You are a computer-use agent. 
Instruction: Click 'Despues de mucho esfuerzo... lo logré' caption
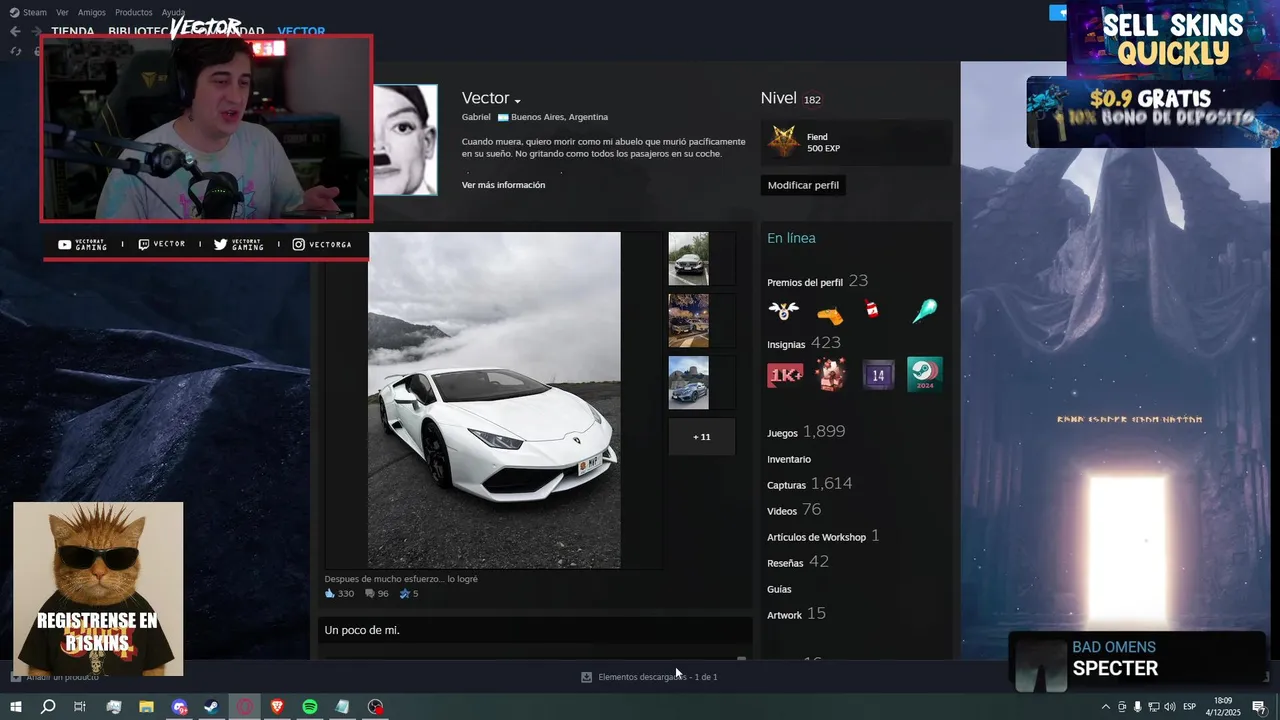click(x=401, y=579)
